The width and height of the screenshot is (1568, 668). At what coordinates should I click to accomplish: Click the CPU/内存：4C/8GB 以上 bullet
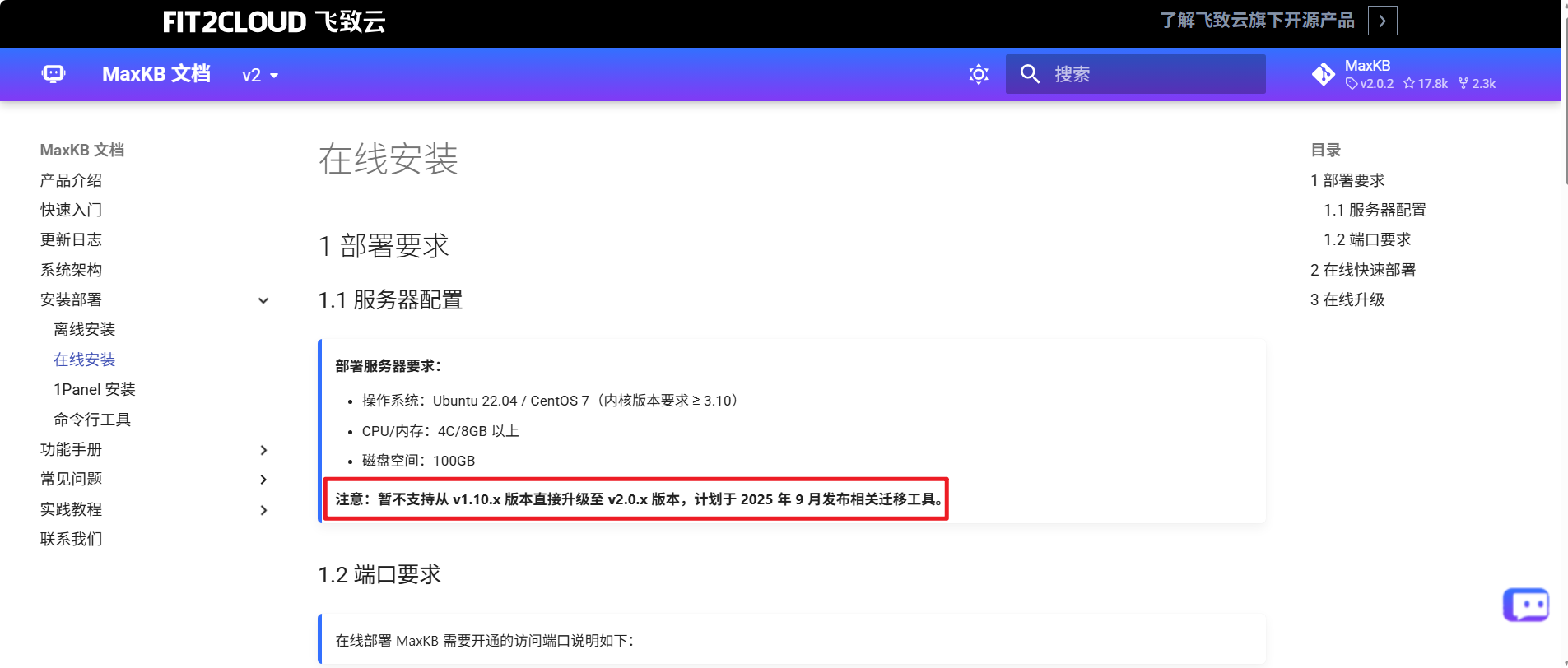click(440, 431)
